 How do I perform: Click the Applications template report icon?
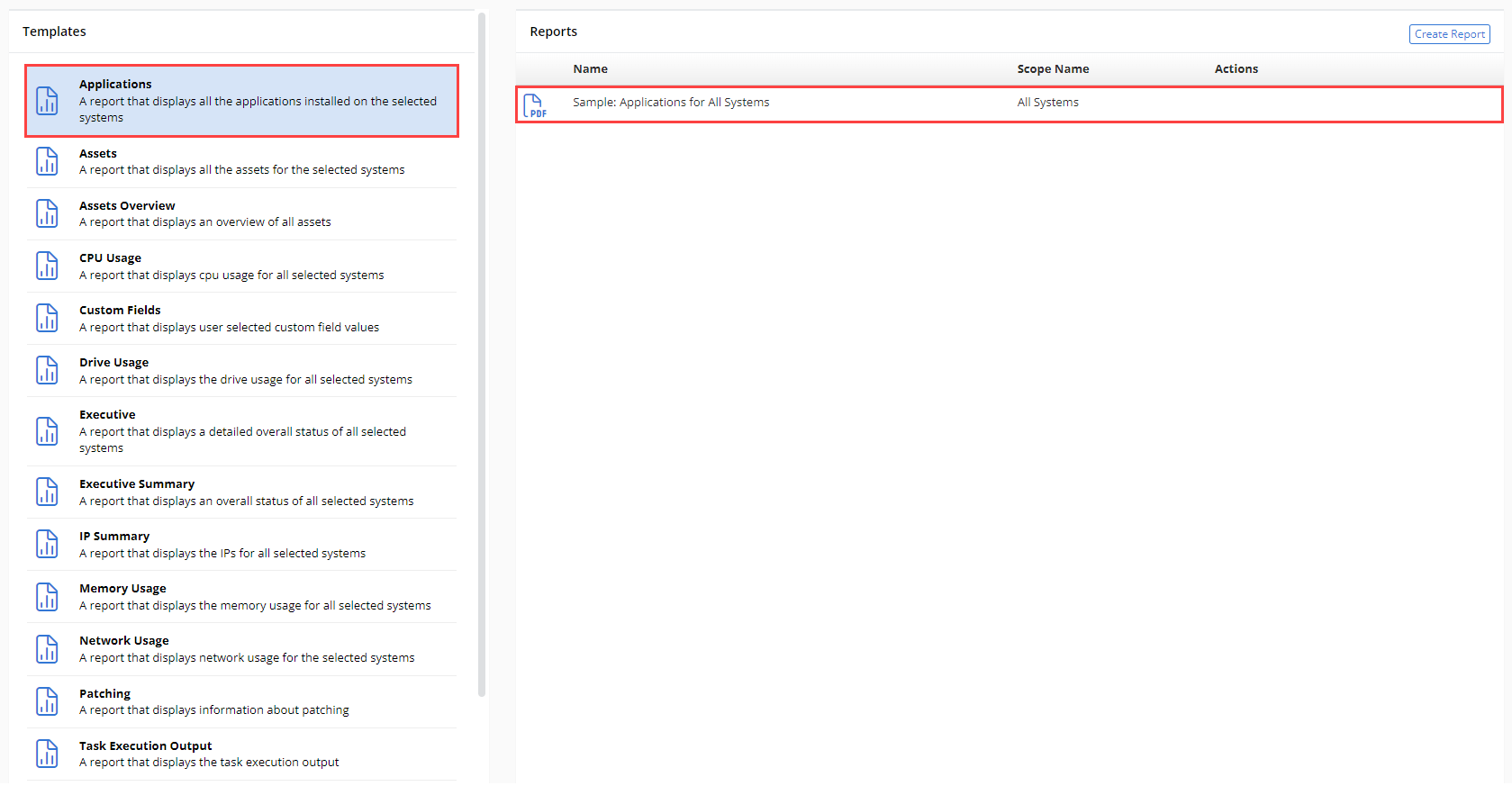coord(47,101)
